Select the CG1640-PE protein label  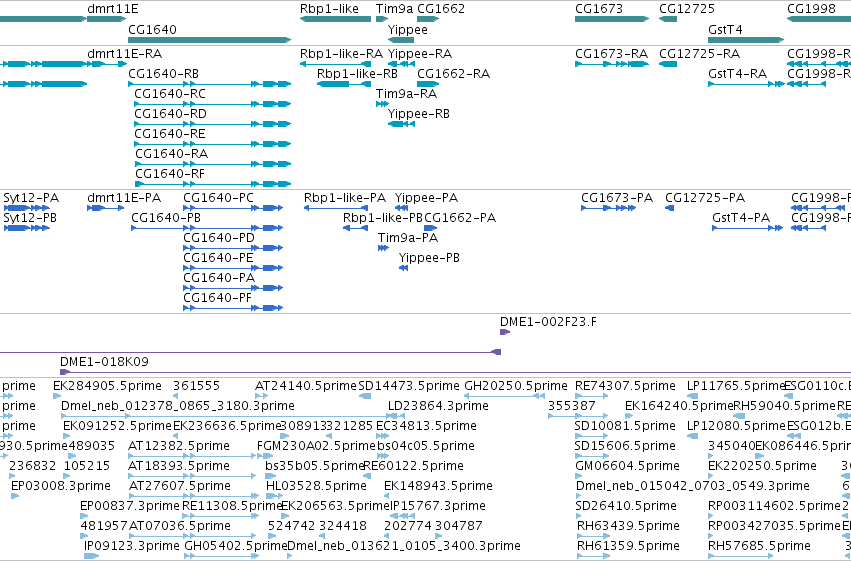tap(218, 258)
